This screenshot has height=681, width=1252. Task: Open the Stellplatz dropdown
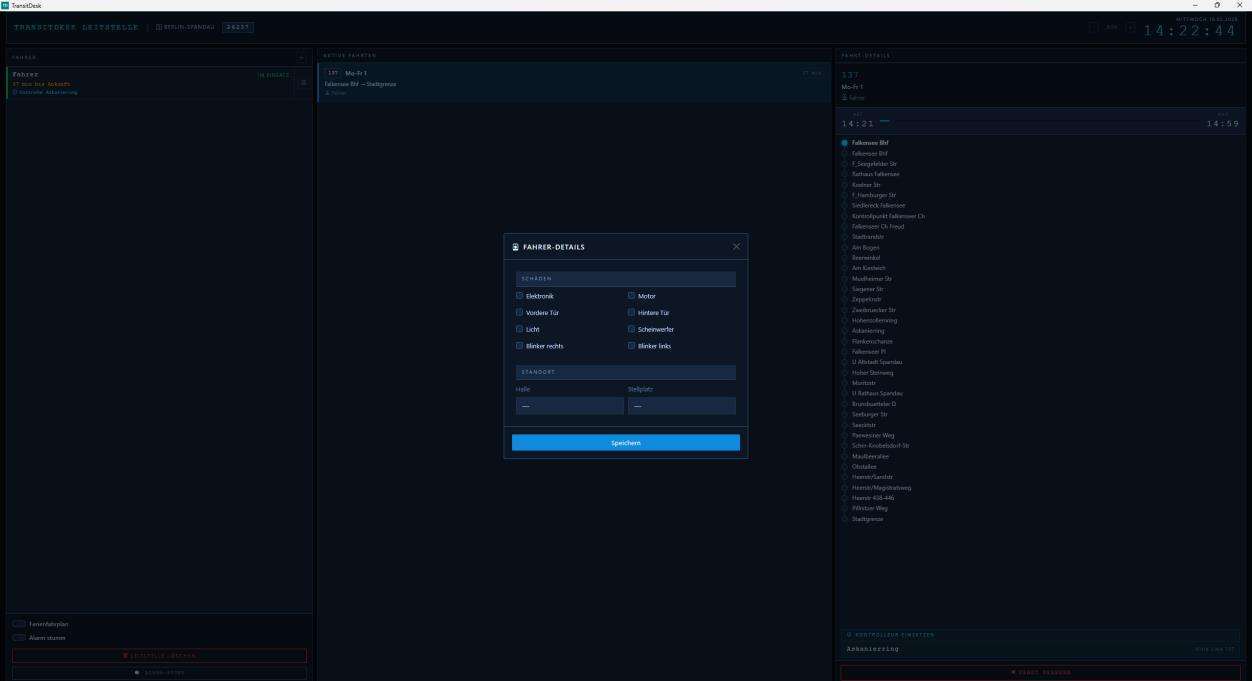click(681, 406)
